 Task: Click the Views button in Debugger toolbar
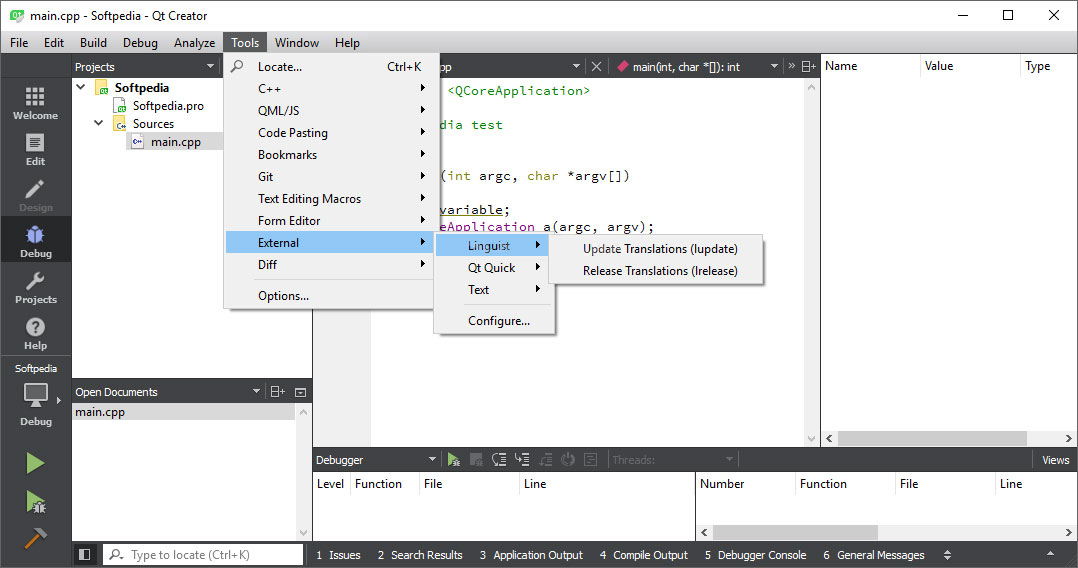(1055, 460)
